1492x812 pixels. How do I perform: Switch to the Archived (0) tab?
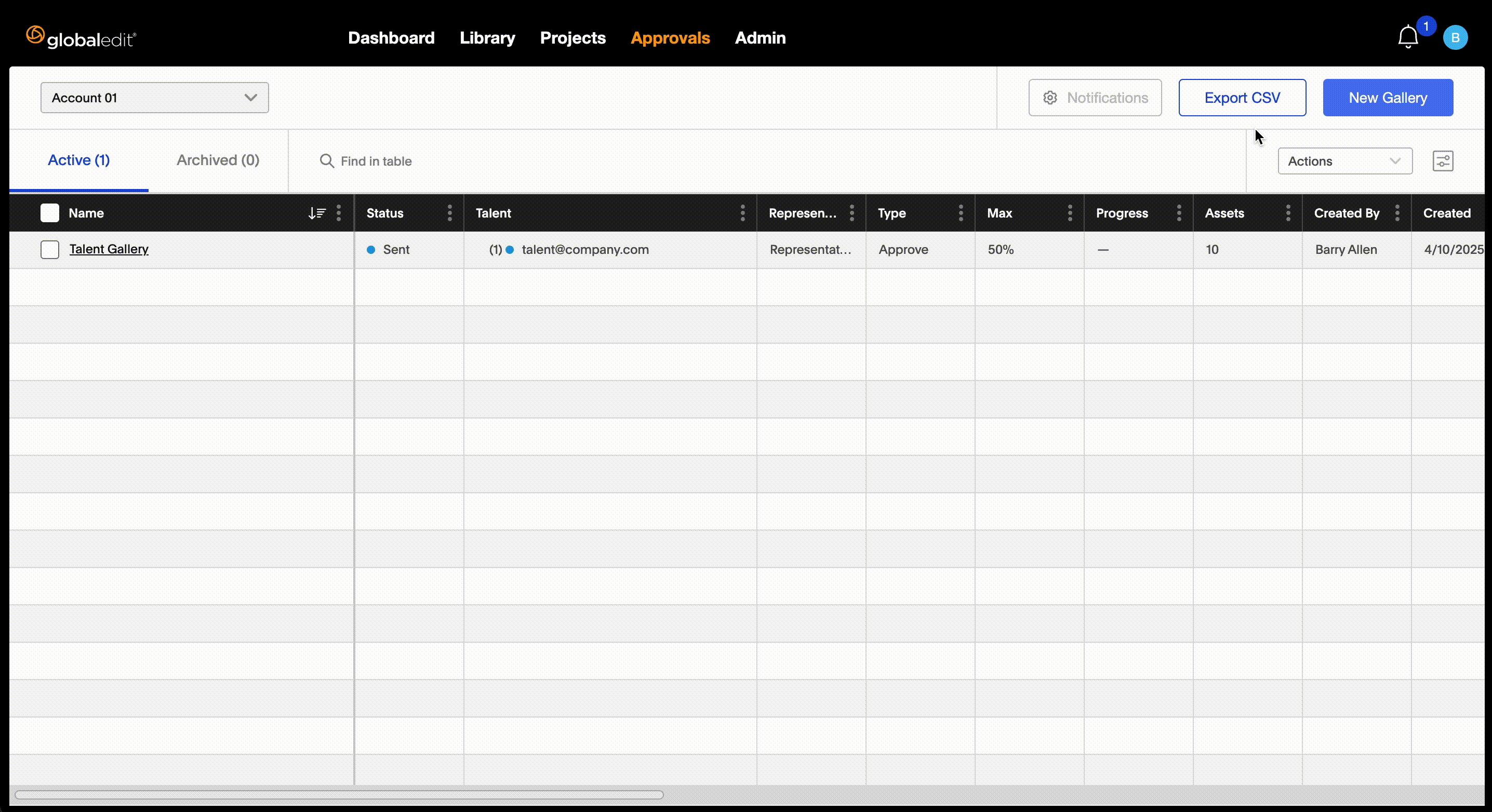[218, 160]
